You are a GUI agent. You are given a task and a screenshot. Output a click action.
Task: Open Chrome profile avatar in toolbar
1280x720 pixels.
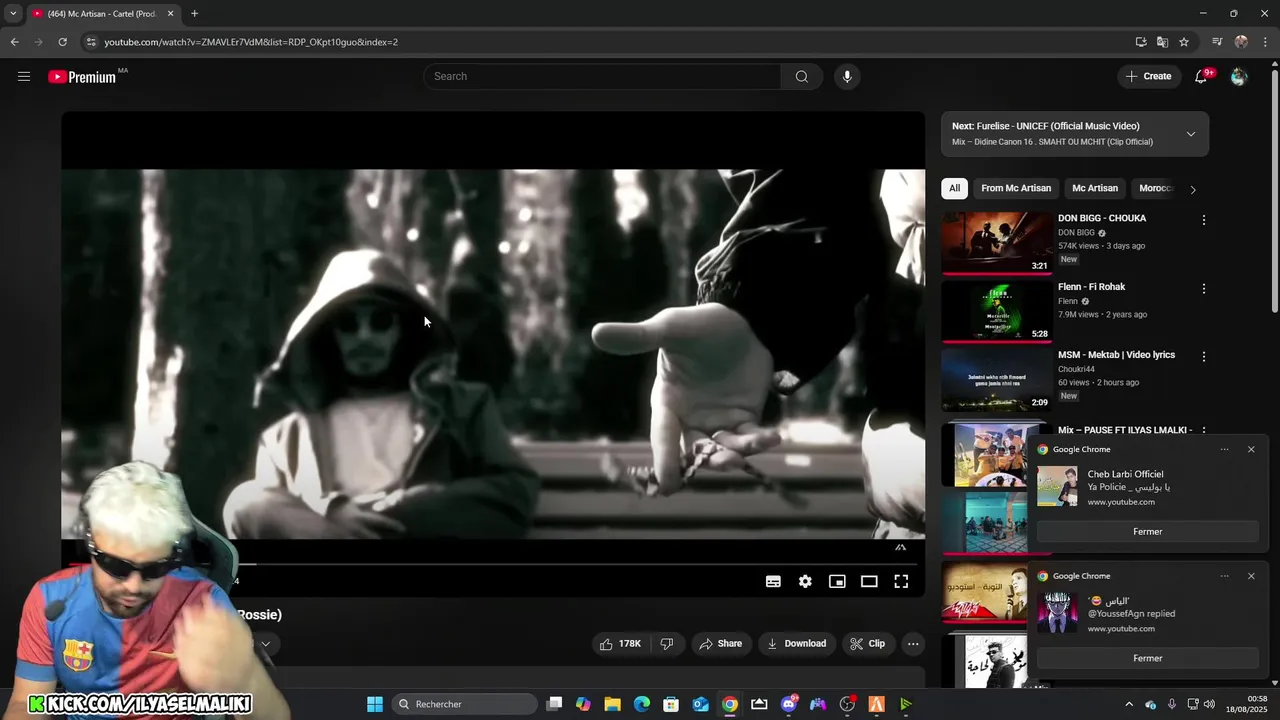(1241, 42)
